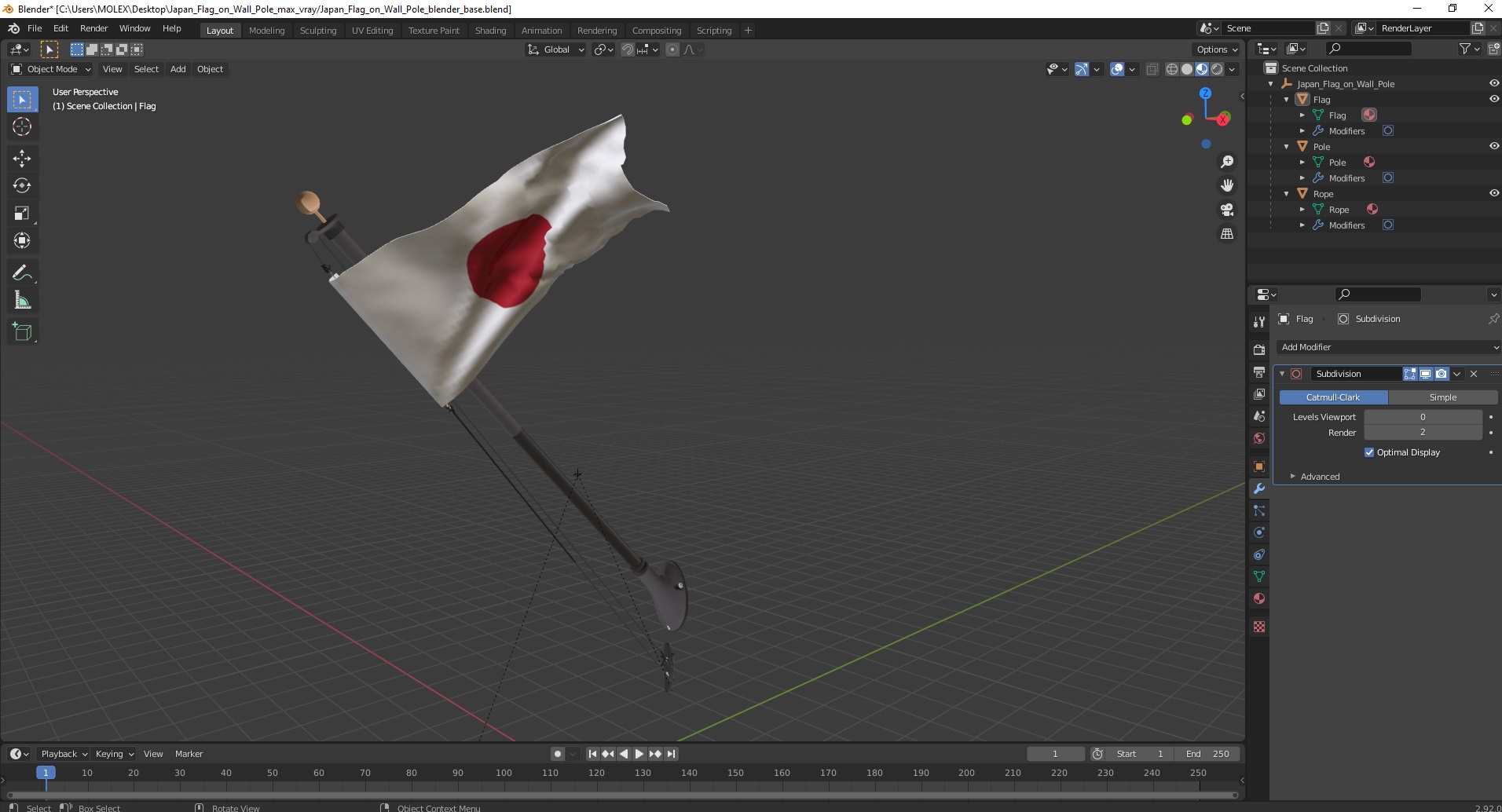Switch to the Sculpting workspace tab

[x=318, y=31]
